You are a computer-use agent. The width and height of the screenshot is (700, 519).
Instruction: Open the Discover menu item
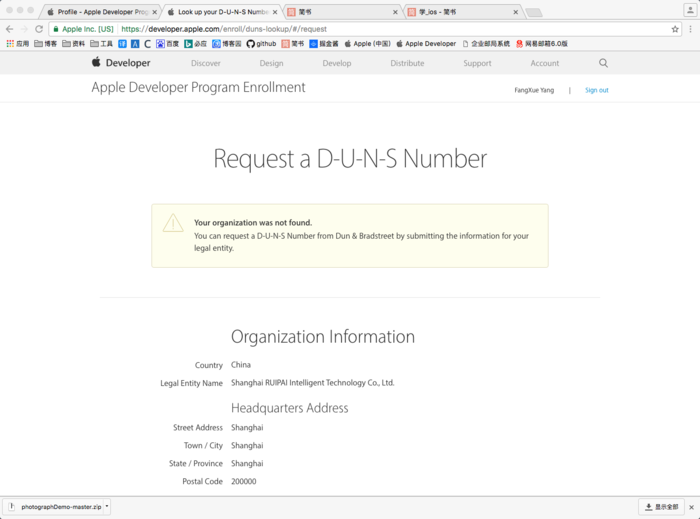pos(206,63)
